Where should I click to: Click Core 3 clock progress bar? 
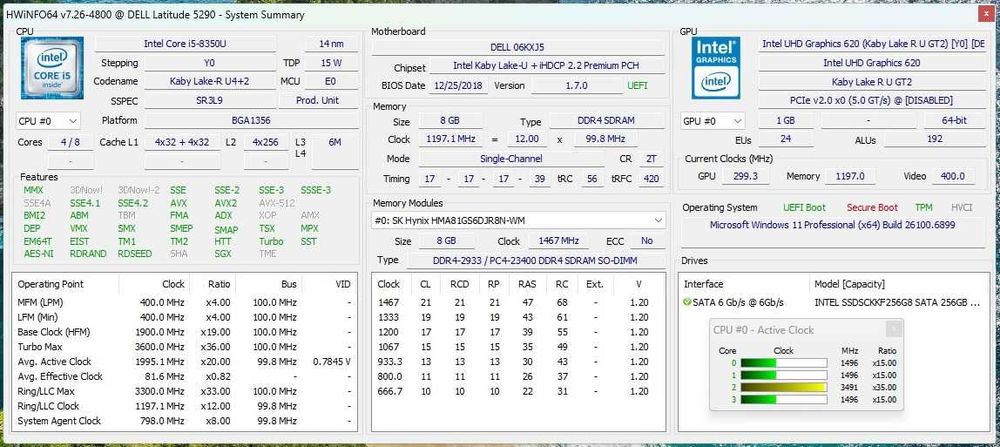click(x=783, y=399)
